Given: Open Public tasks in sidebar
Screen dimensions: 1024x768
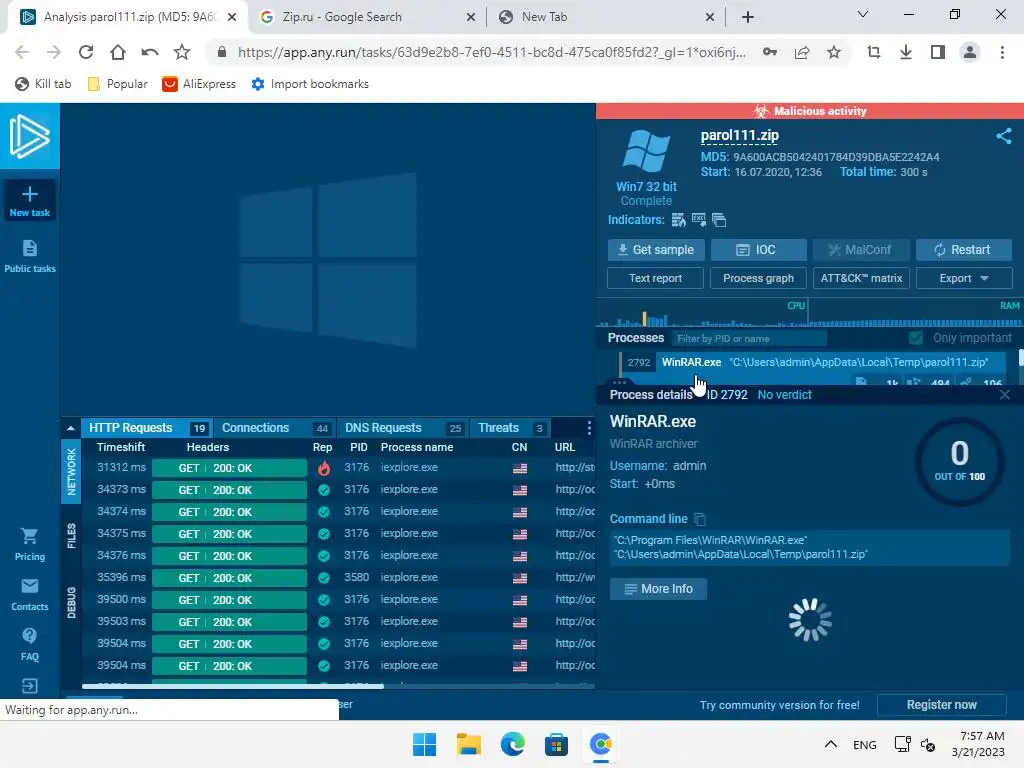Looking at the screenshot, I should pos(29,256).
